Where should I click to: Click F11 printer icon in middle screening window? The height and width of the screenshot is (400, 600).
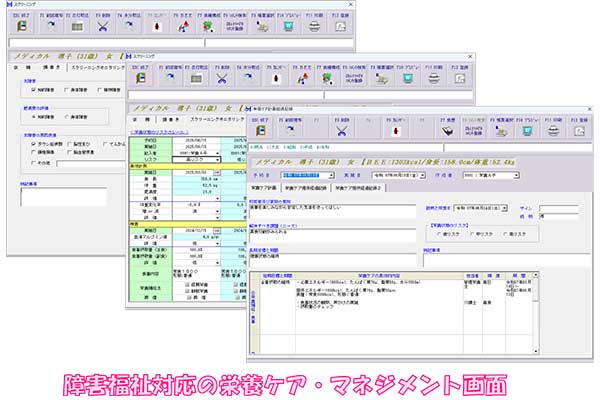click(x=434, y=78)
